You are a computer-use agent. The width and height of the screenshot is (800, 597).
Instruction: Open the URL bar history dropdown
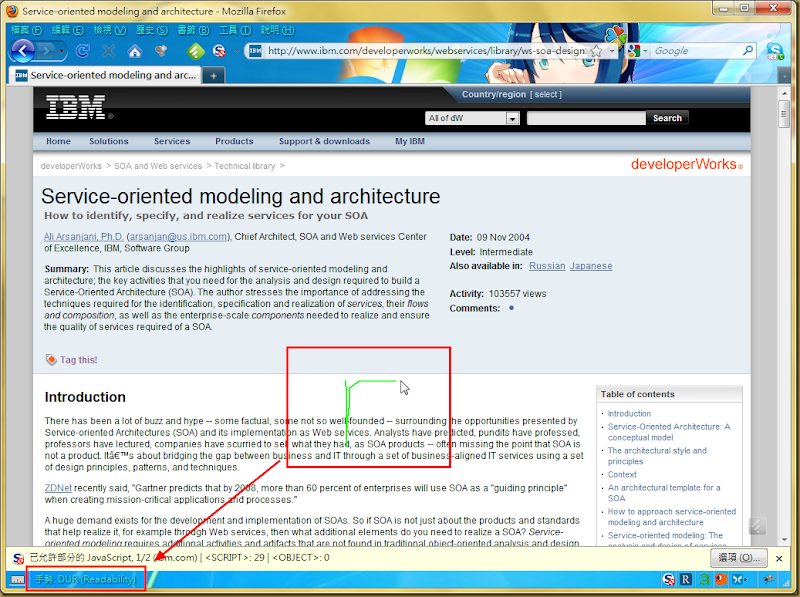[x=612, y=51]
